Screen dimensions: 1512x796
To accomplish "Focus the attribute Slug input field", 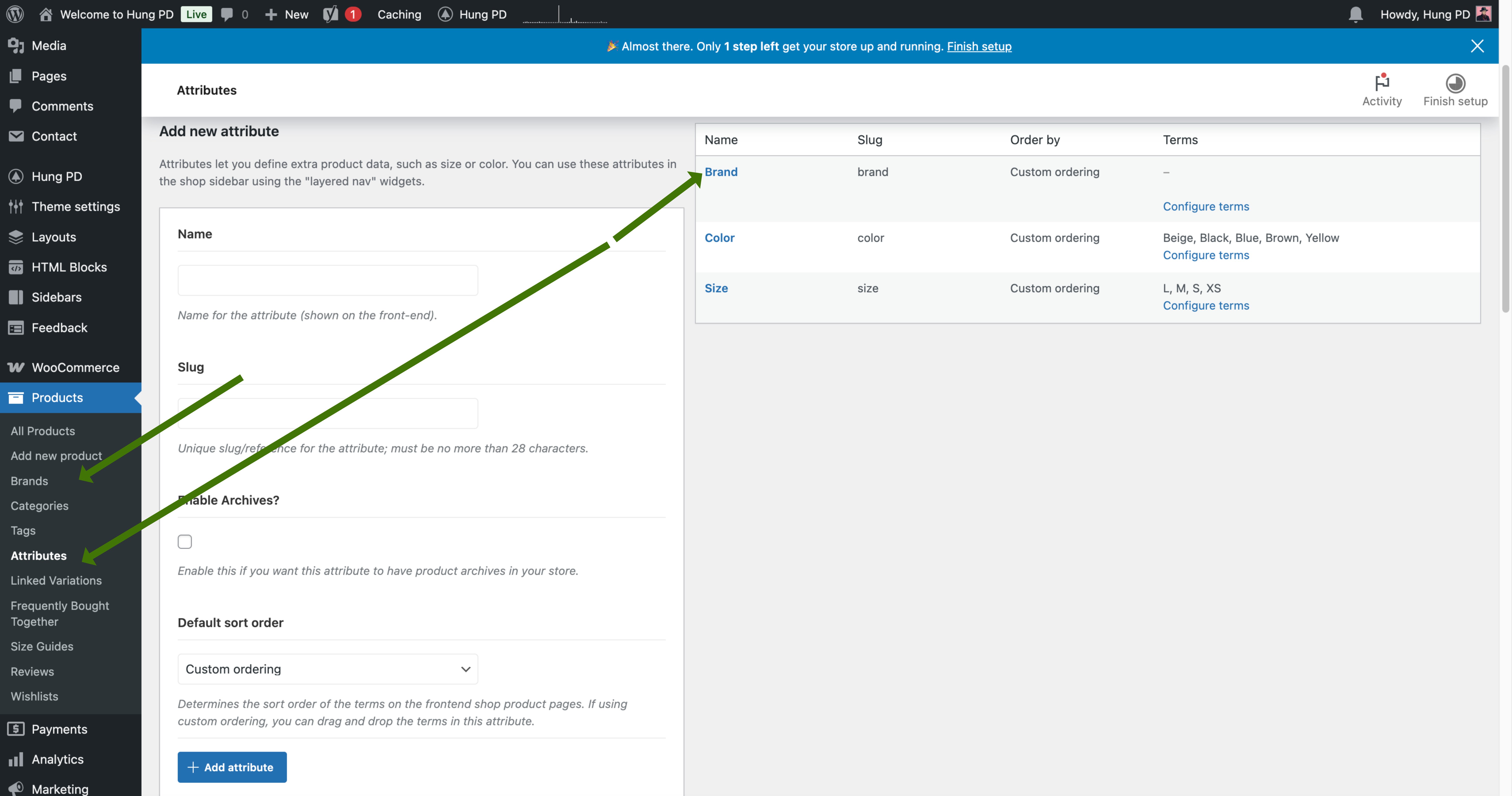I will point(328,413).
